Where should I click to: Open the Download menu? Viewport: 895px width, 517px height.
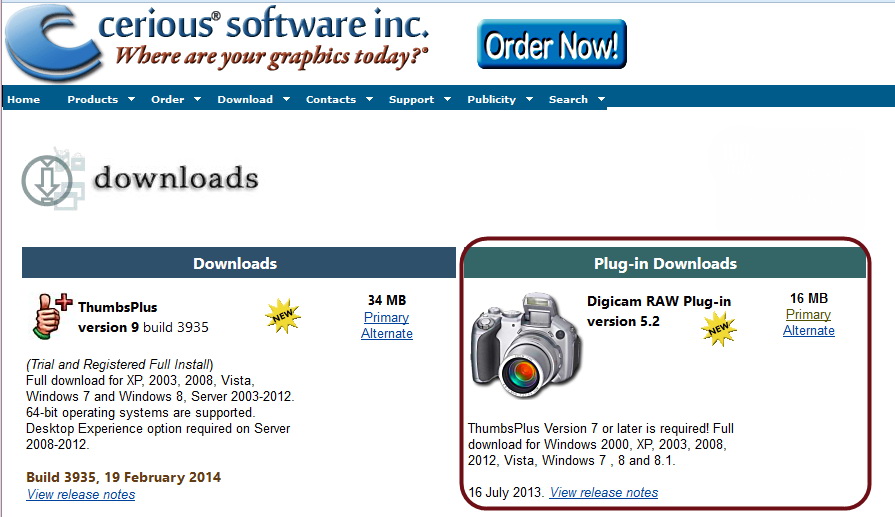pyautogui.click(x=245, y=99)
